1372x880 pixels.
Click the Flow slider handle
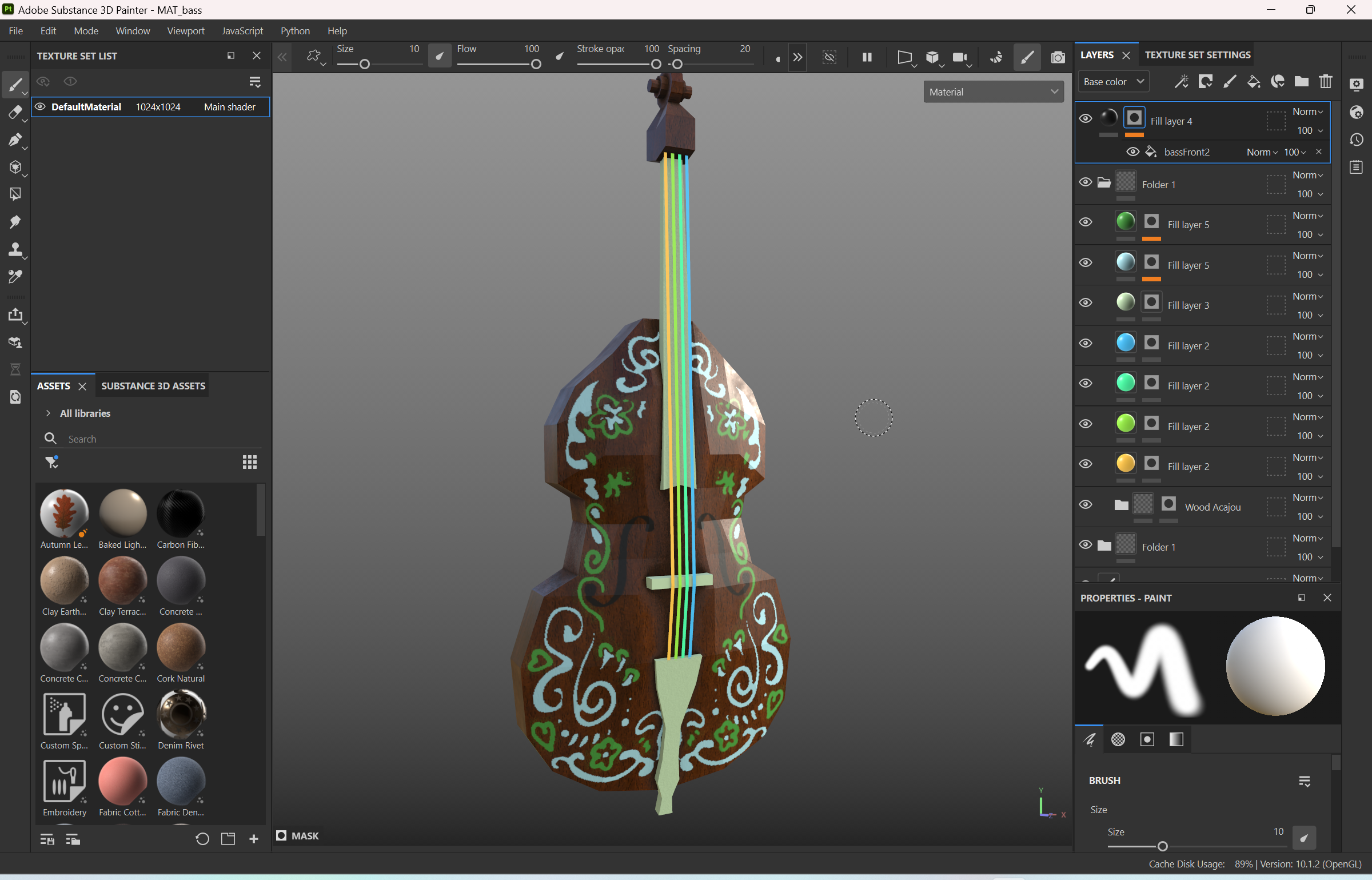[536, 65]
